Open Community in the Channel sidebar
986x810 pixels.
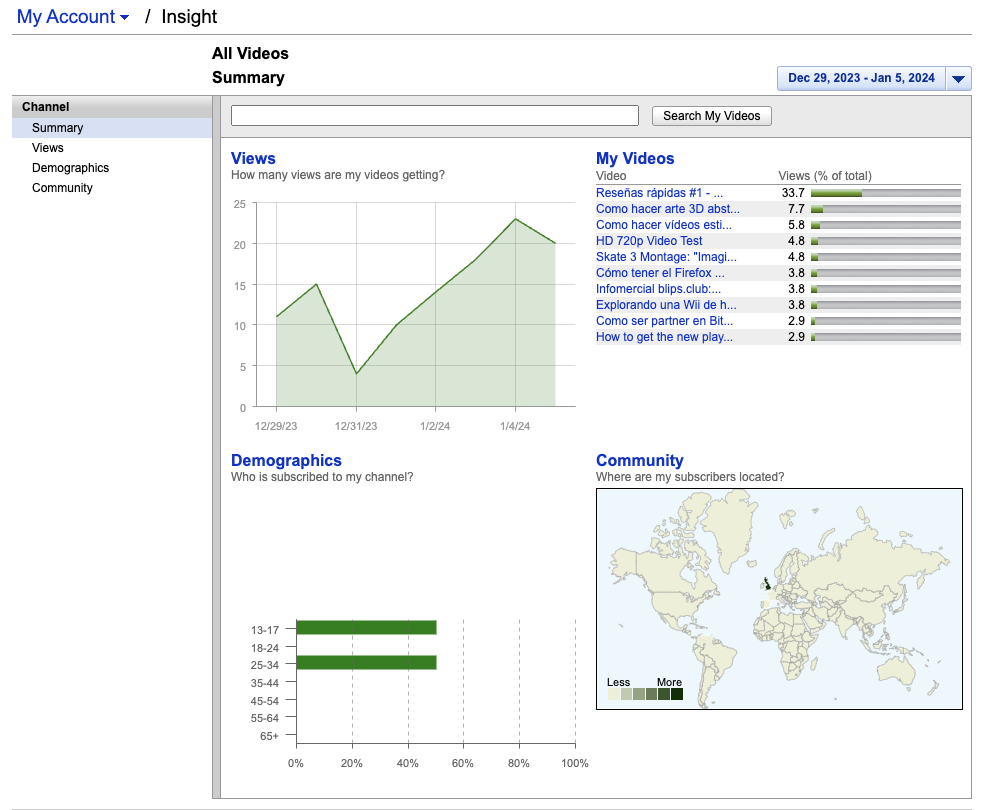click(x=62, y=188)
